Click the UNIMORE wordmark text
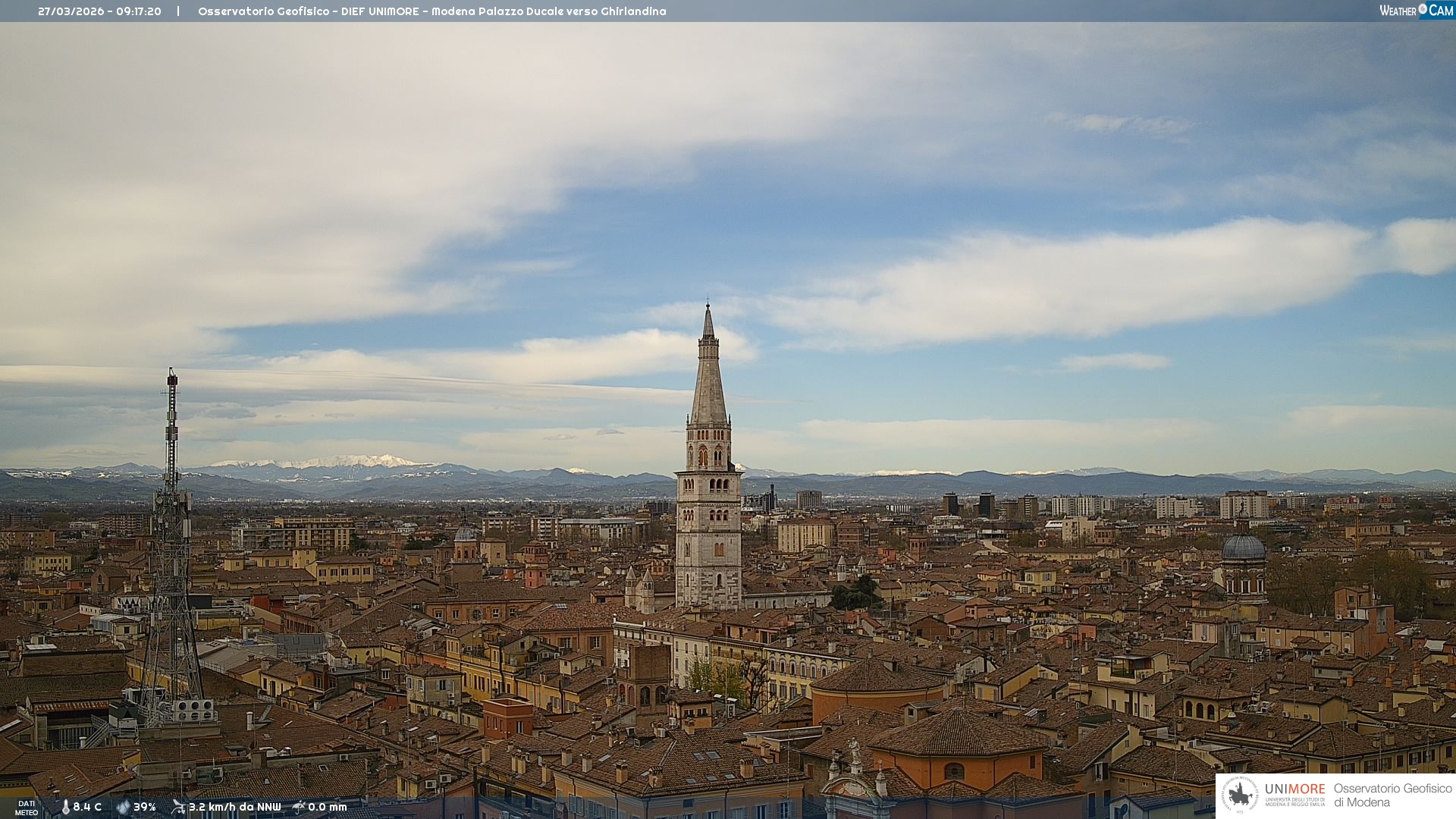Image resolution: width=1456 pixels, height=819 pixels. [x=1294, y=789]
